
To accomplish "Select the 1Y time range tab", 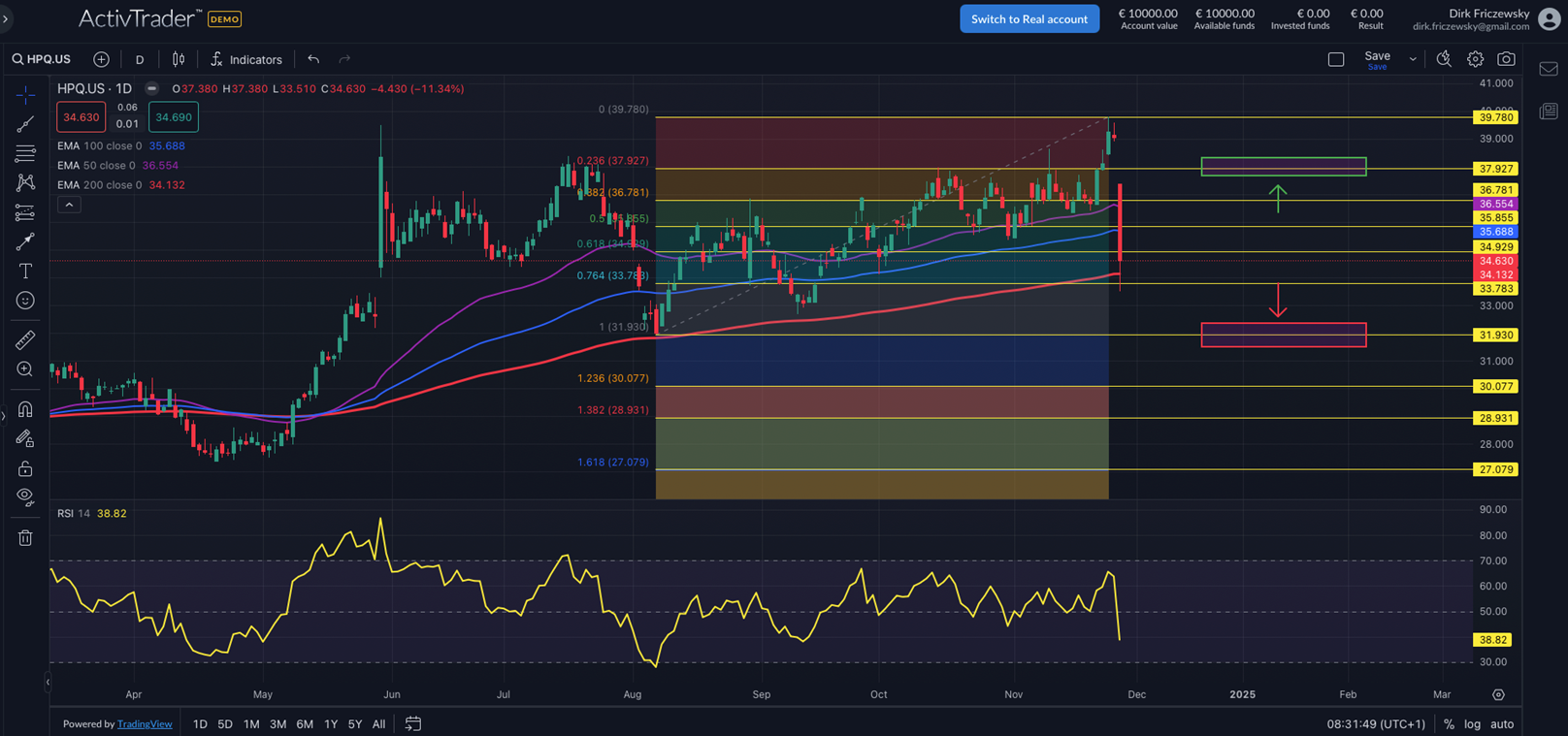I will (331, 724).
